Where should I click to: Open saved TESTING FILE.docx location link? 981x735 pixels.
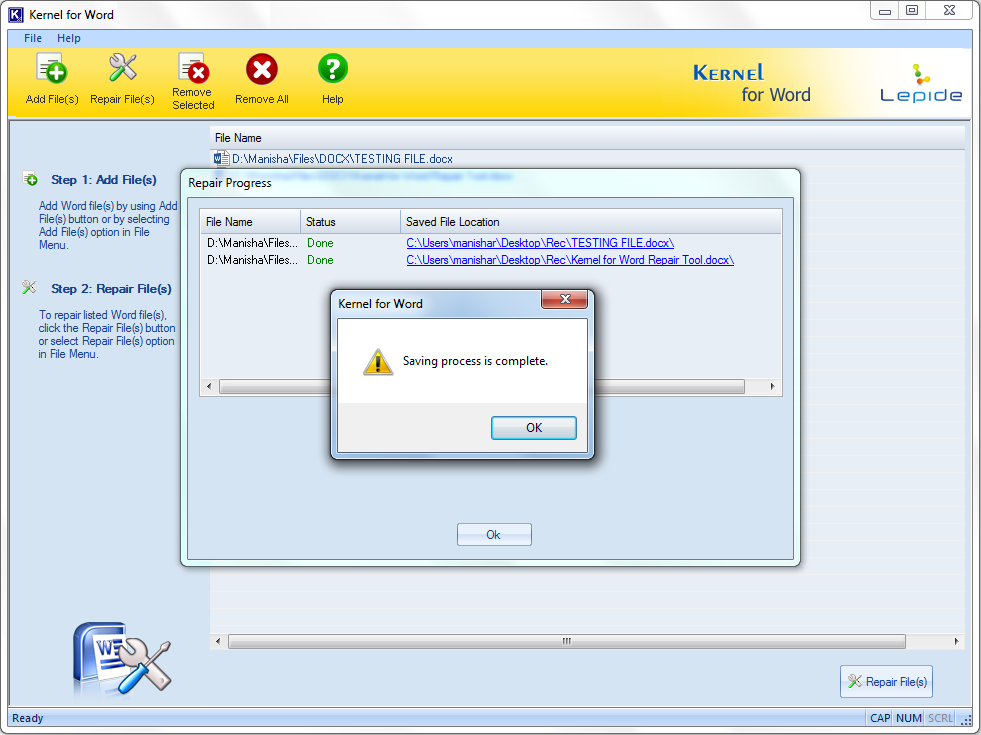tap(540, 243)
